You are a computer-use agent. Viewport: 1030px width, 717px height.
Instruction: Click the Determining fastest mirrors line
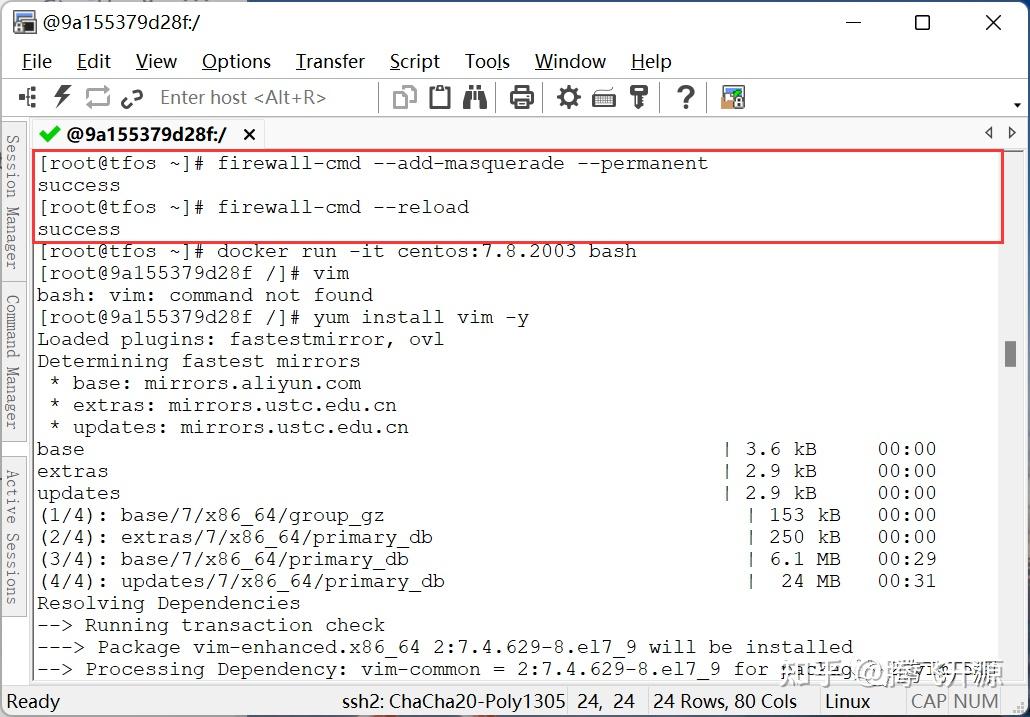(x=199, y=362)
